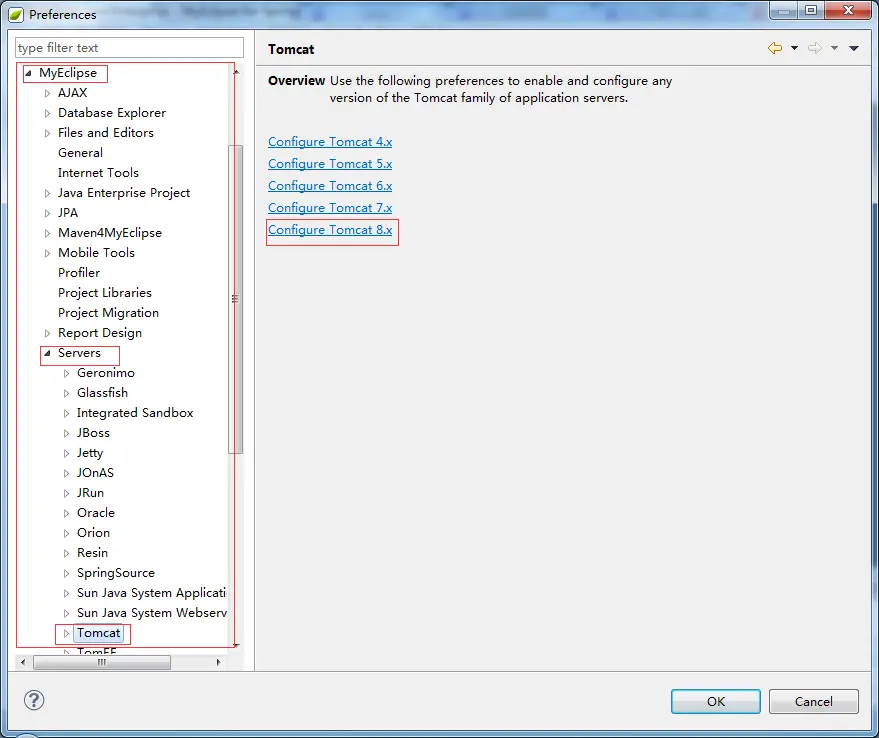Click the vertical scrollbar up arrow

pos(236,72)
